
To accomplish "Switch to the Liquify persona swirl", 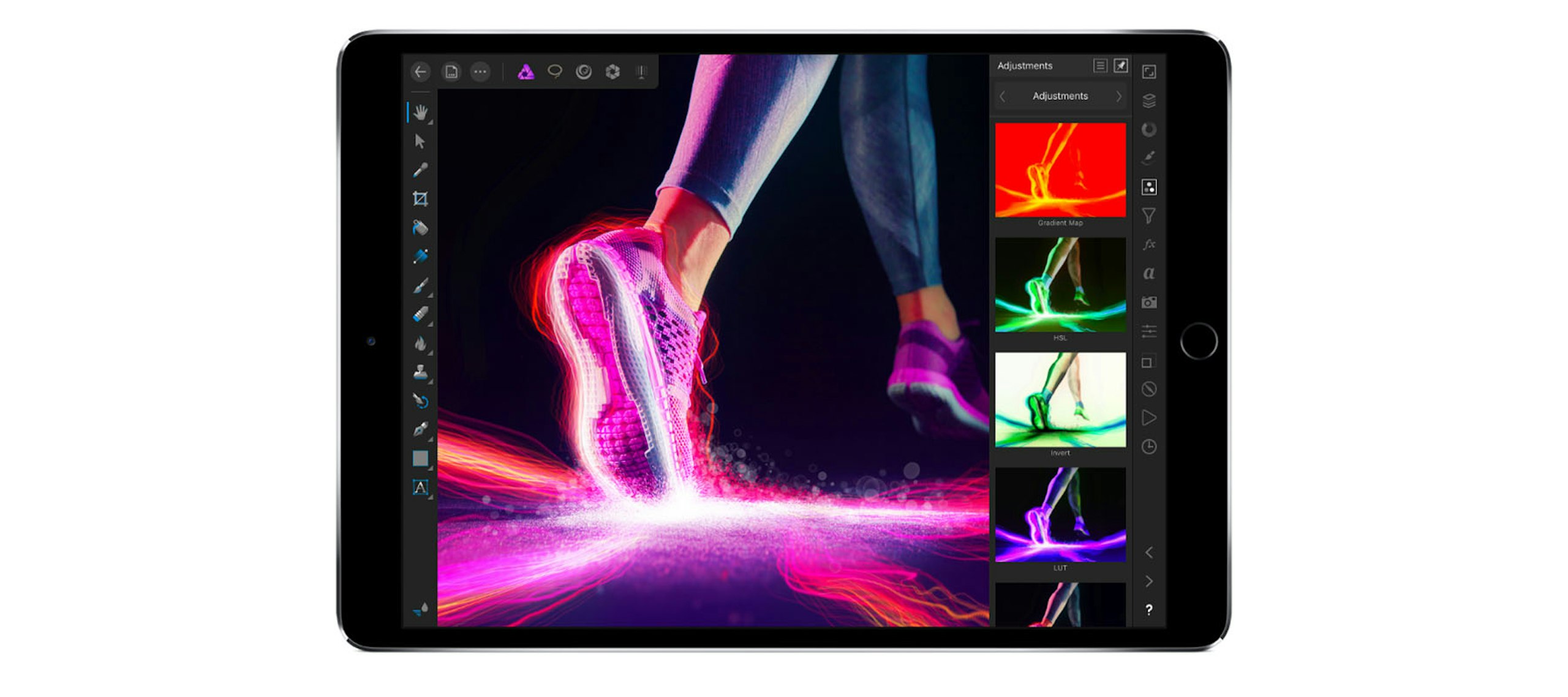I will click(x=584, y=72).
